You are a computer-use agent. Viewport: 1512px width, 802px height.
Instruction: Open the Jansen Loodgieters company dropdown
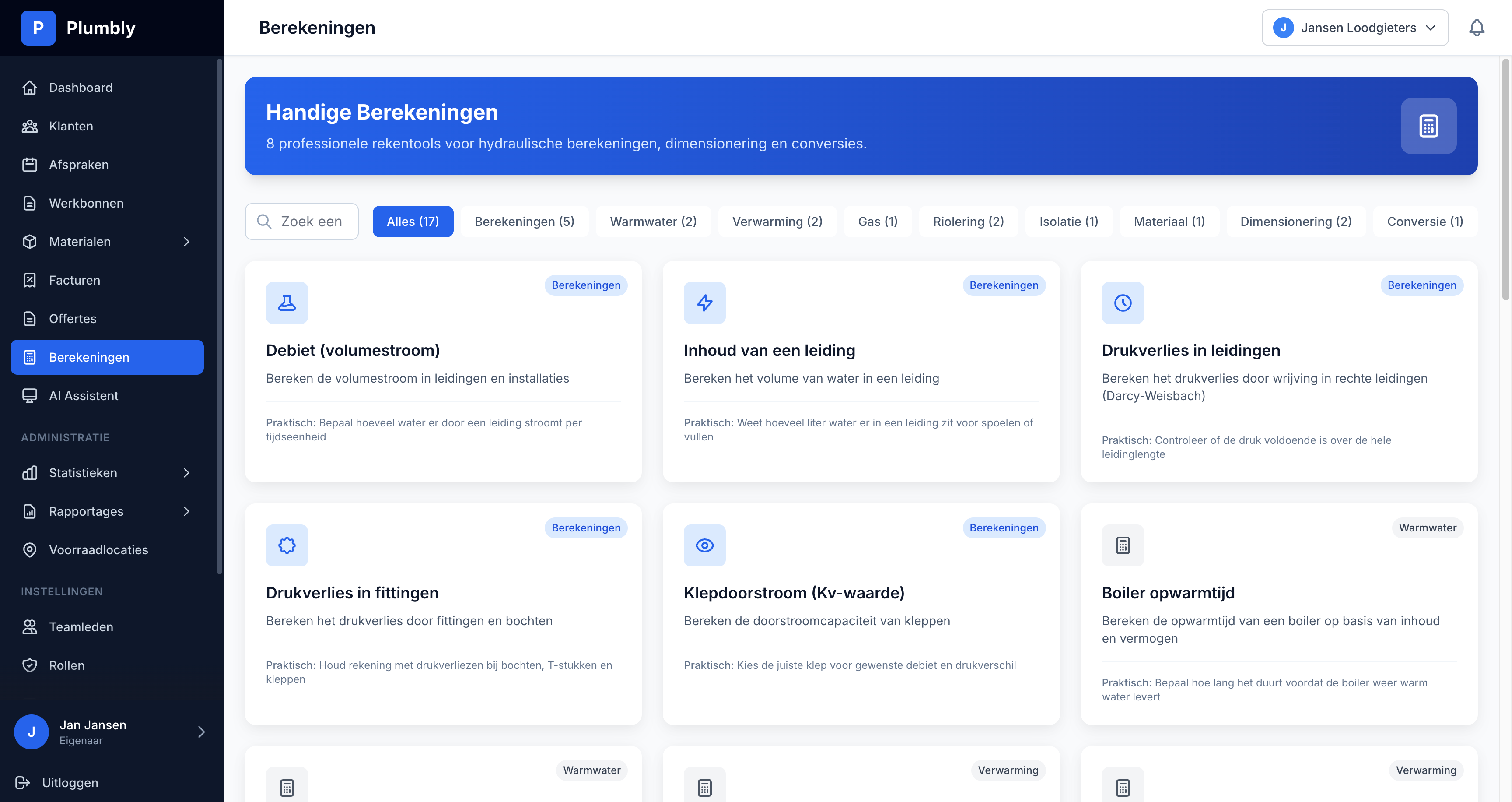(1354, 28)
